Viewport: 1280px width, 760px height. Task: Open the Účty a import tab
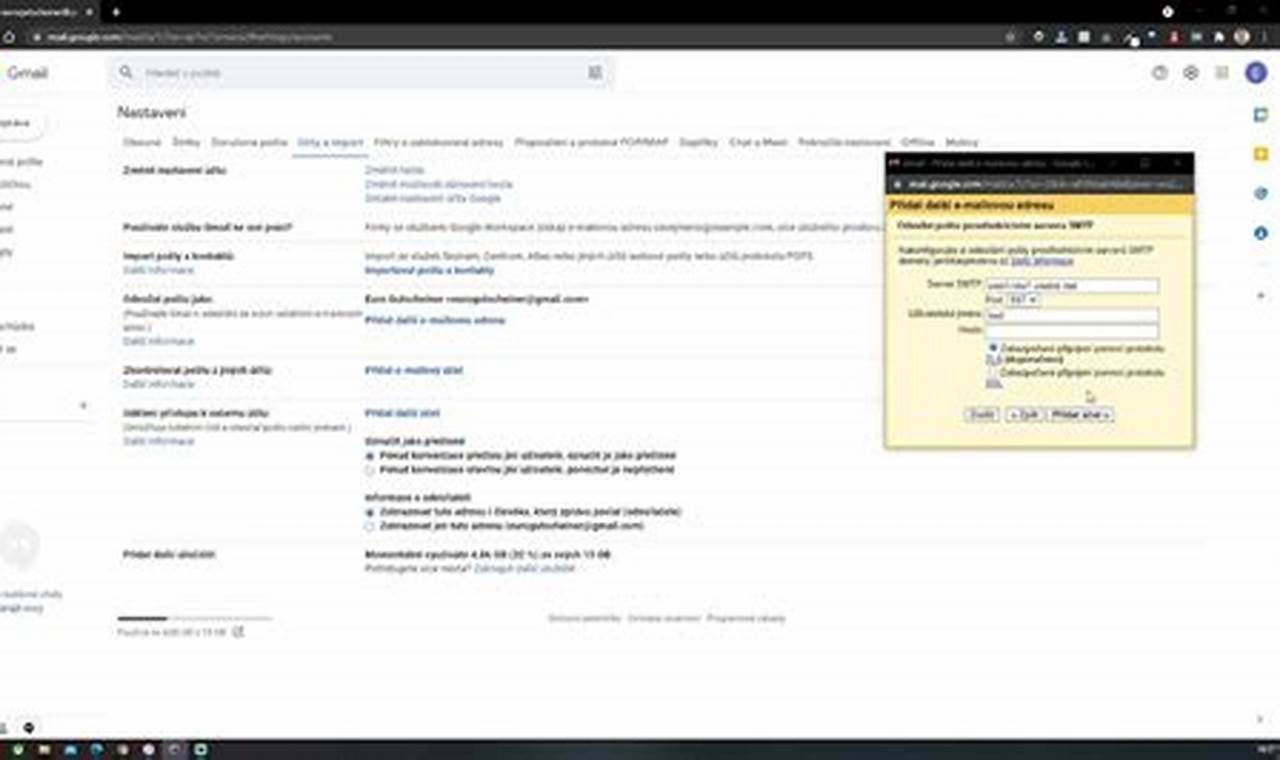pyautogui.click(x=330, y=143)
